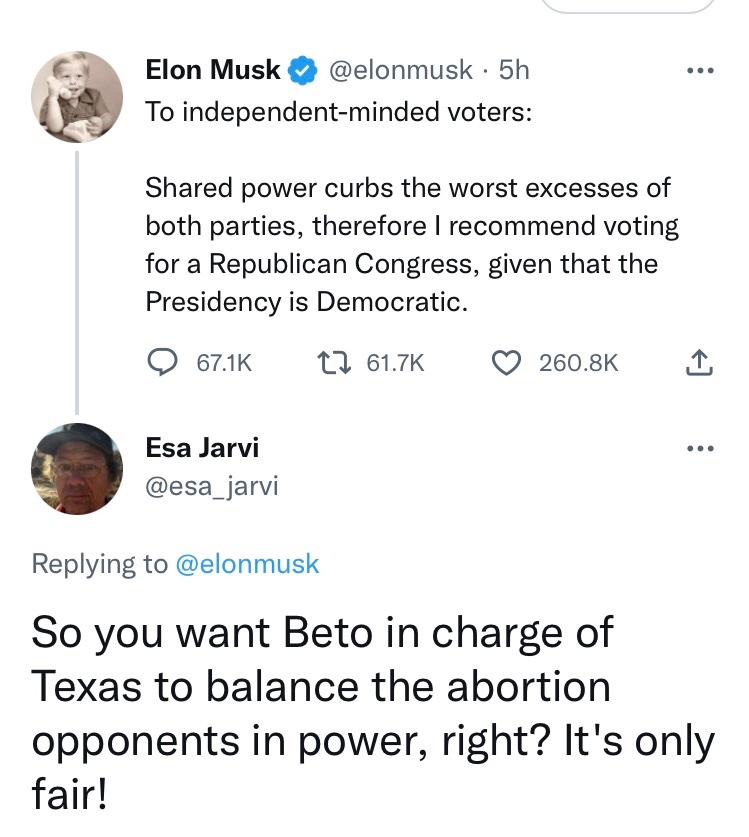Click the Elon Musk display name

(213, 71)
